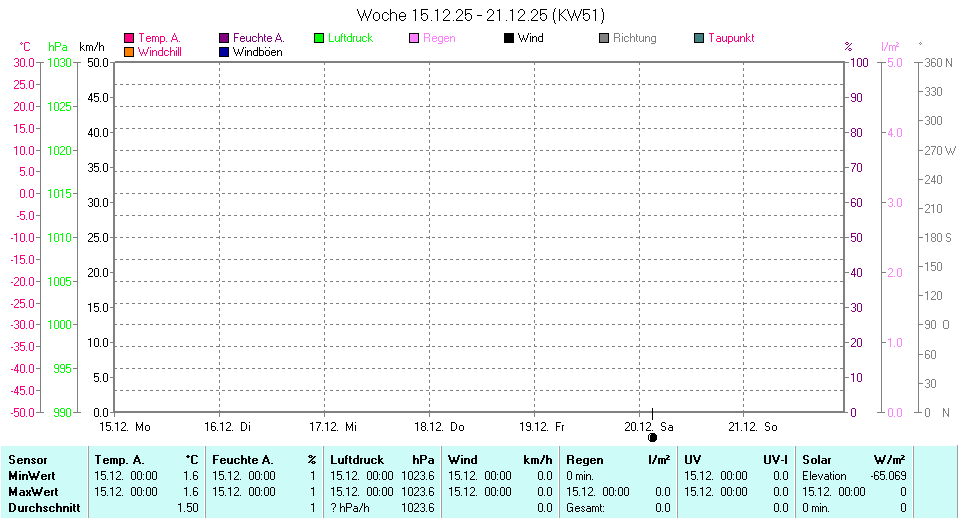Click the km/h axis unit label
Screen dimensions: 958x518
[91, 47]
